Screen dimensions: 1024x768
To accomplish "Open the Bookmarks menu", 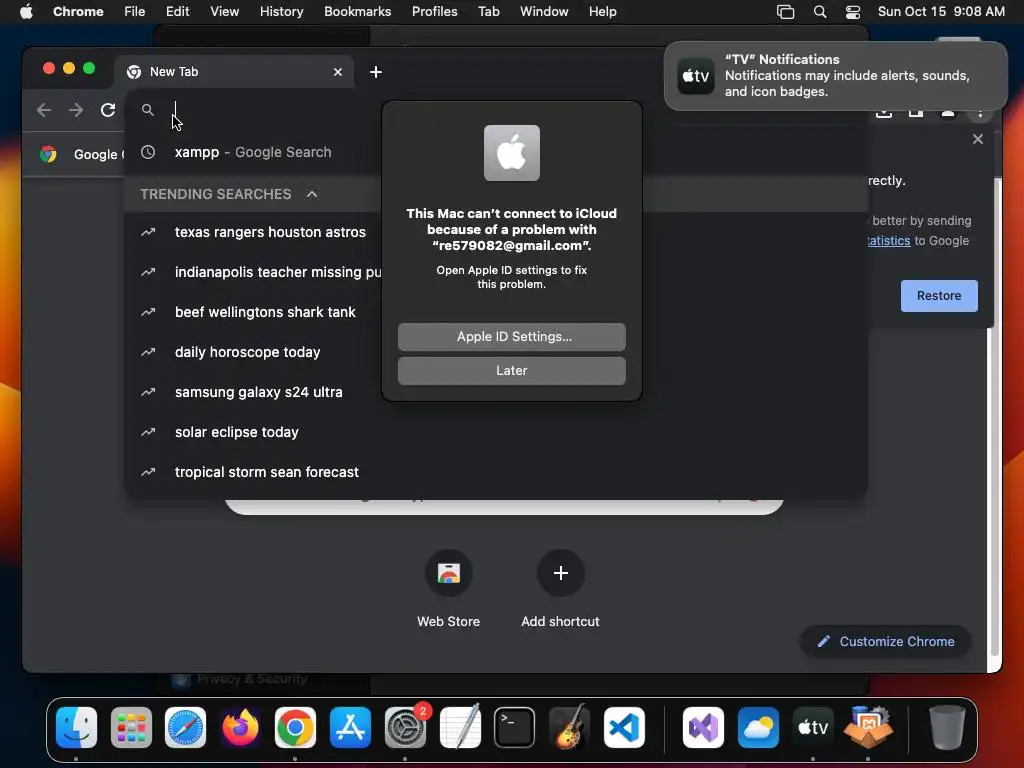I will pos(357,12).
